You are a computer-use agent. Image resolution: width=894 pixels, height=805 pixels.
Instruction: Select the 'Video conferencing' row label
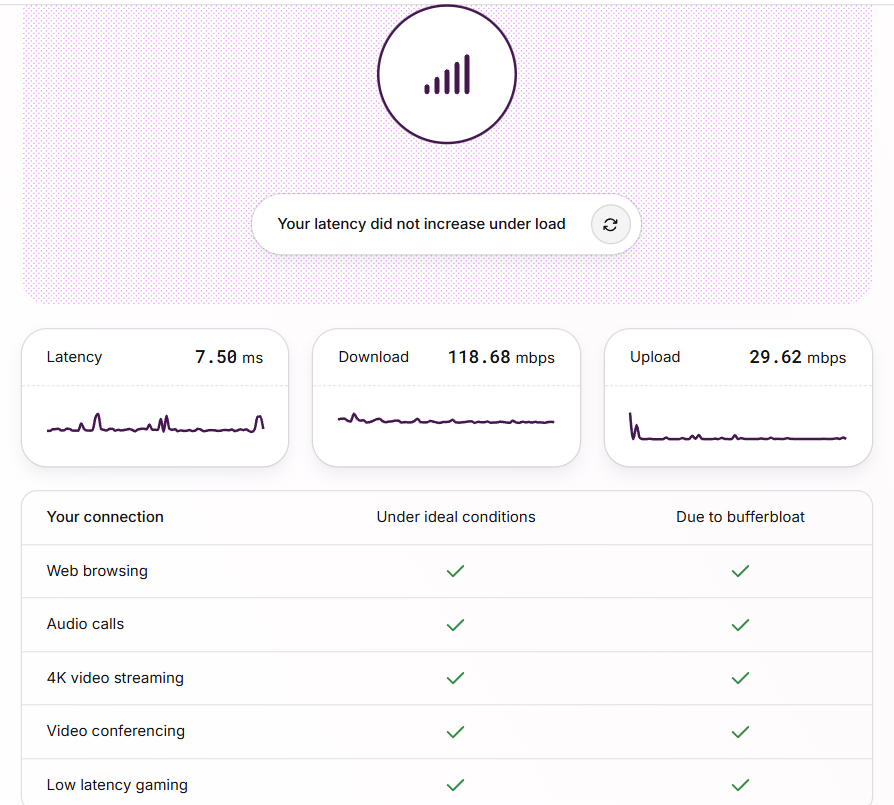point(116,731)
